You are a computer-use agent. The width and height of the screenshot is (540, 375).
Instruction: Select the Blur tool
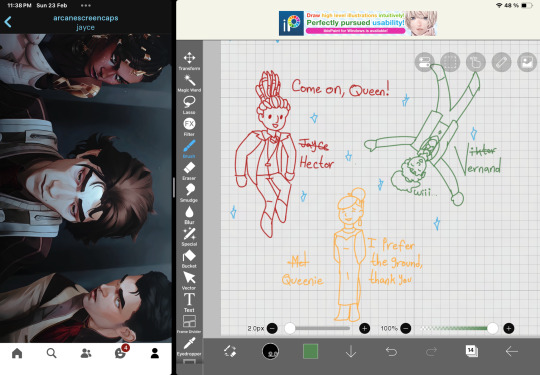[189, 215]
